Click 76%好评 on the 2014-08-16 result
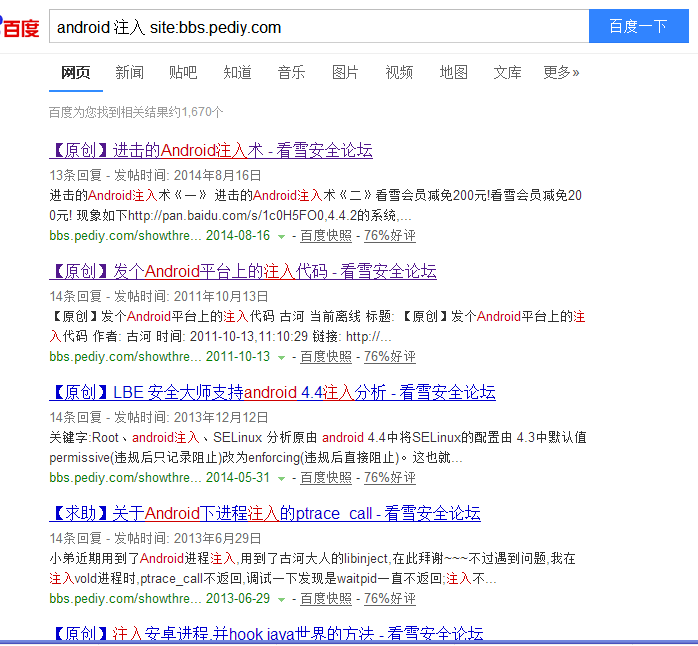This screenshot has height=646, width=698. [x=390, y=236]
